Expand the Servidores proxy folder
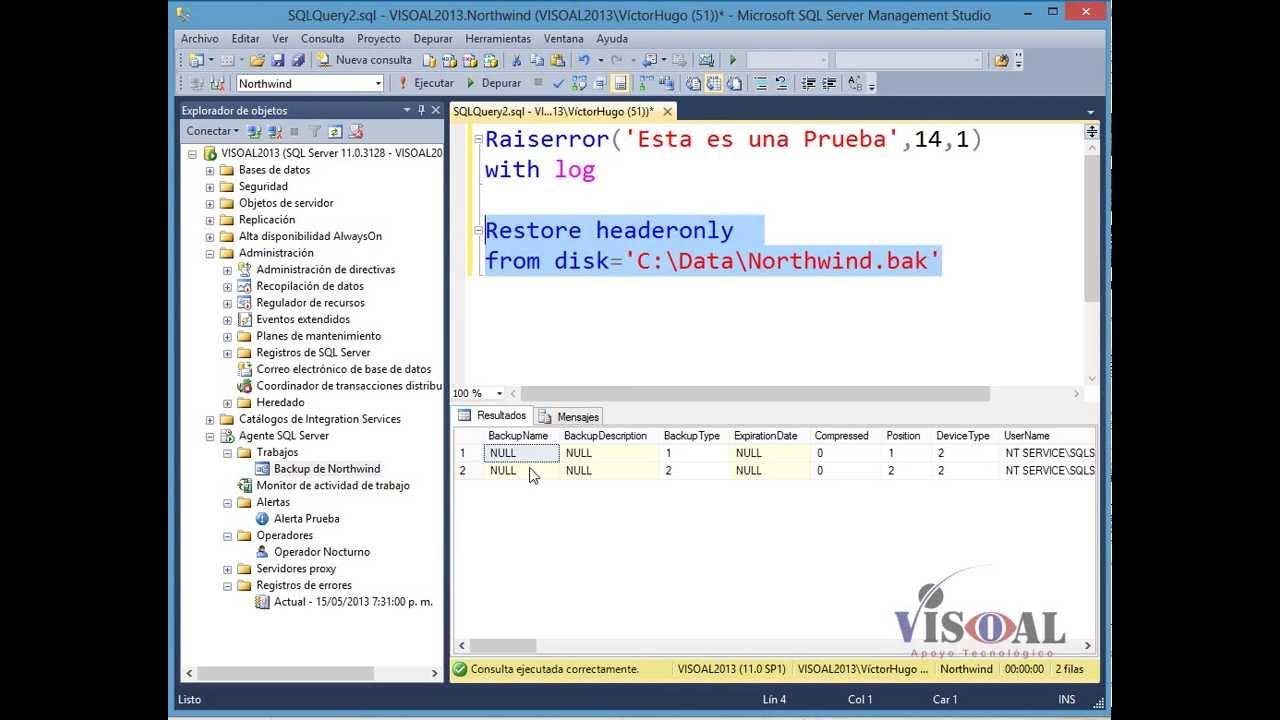Viewport: 1280px width, 720px height. click(x=228, y=569)
